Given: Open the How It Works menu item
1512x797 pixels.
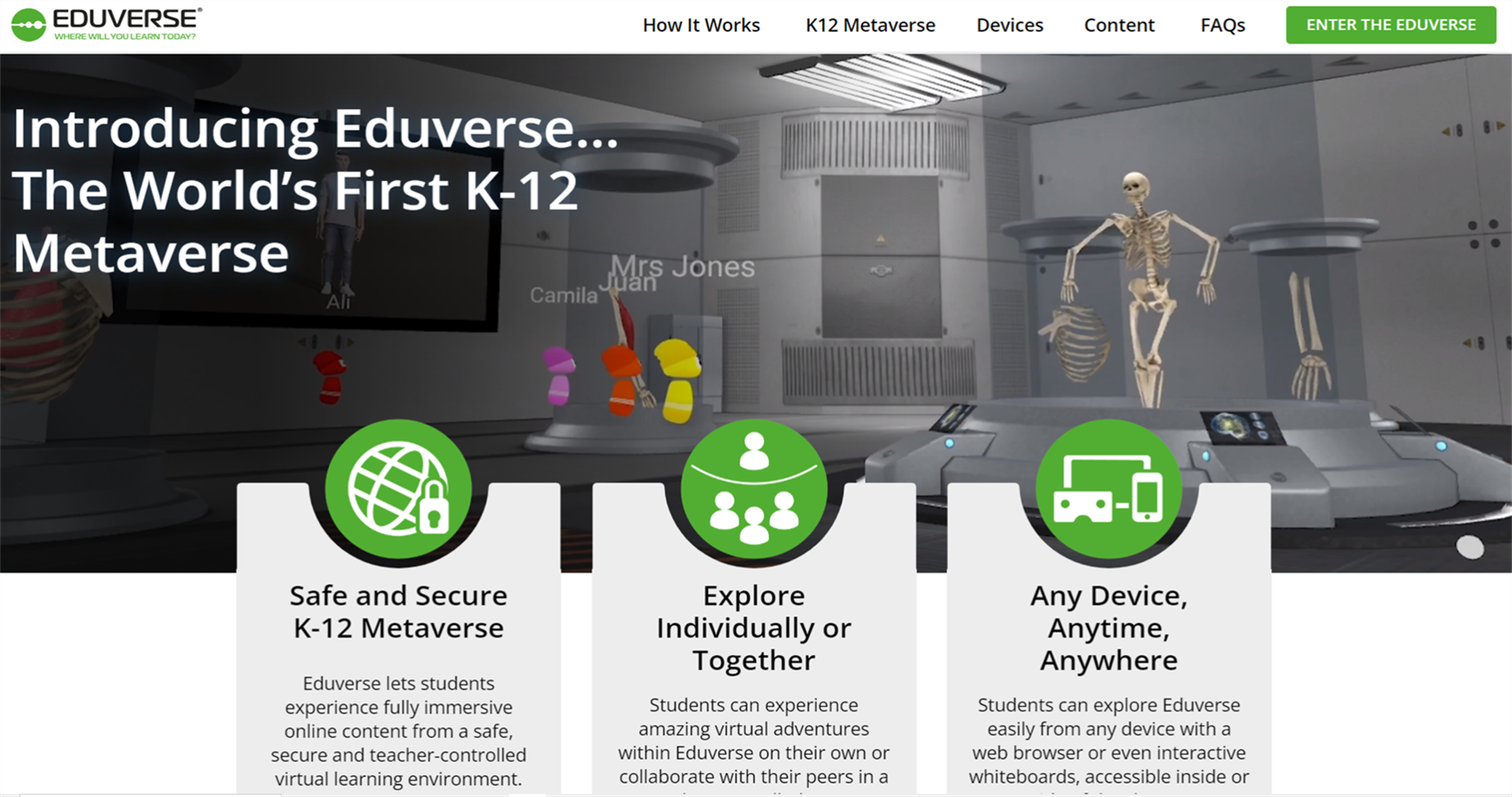Looking at the screenshot, I should [701, 25].
